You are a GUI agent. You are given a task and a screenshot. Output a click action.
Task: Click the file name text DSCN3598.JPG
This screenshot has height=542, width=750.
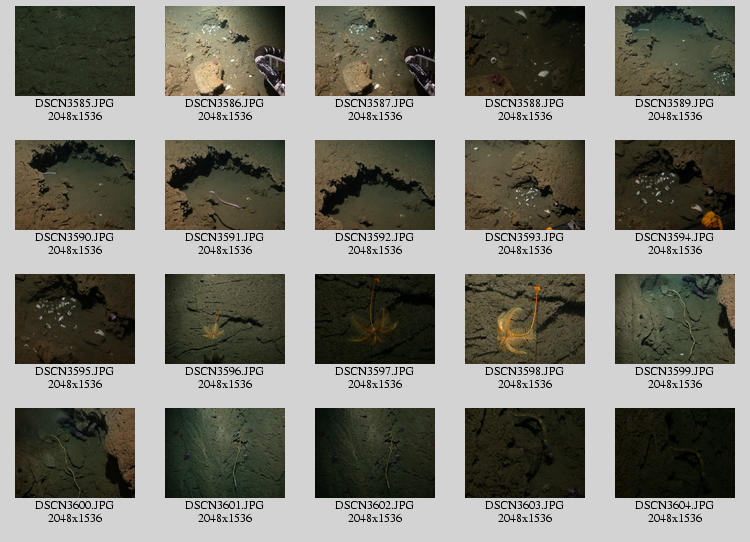[525, 371]
